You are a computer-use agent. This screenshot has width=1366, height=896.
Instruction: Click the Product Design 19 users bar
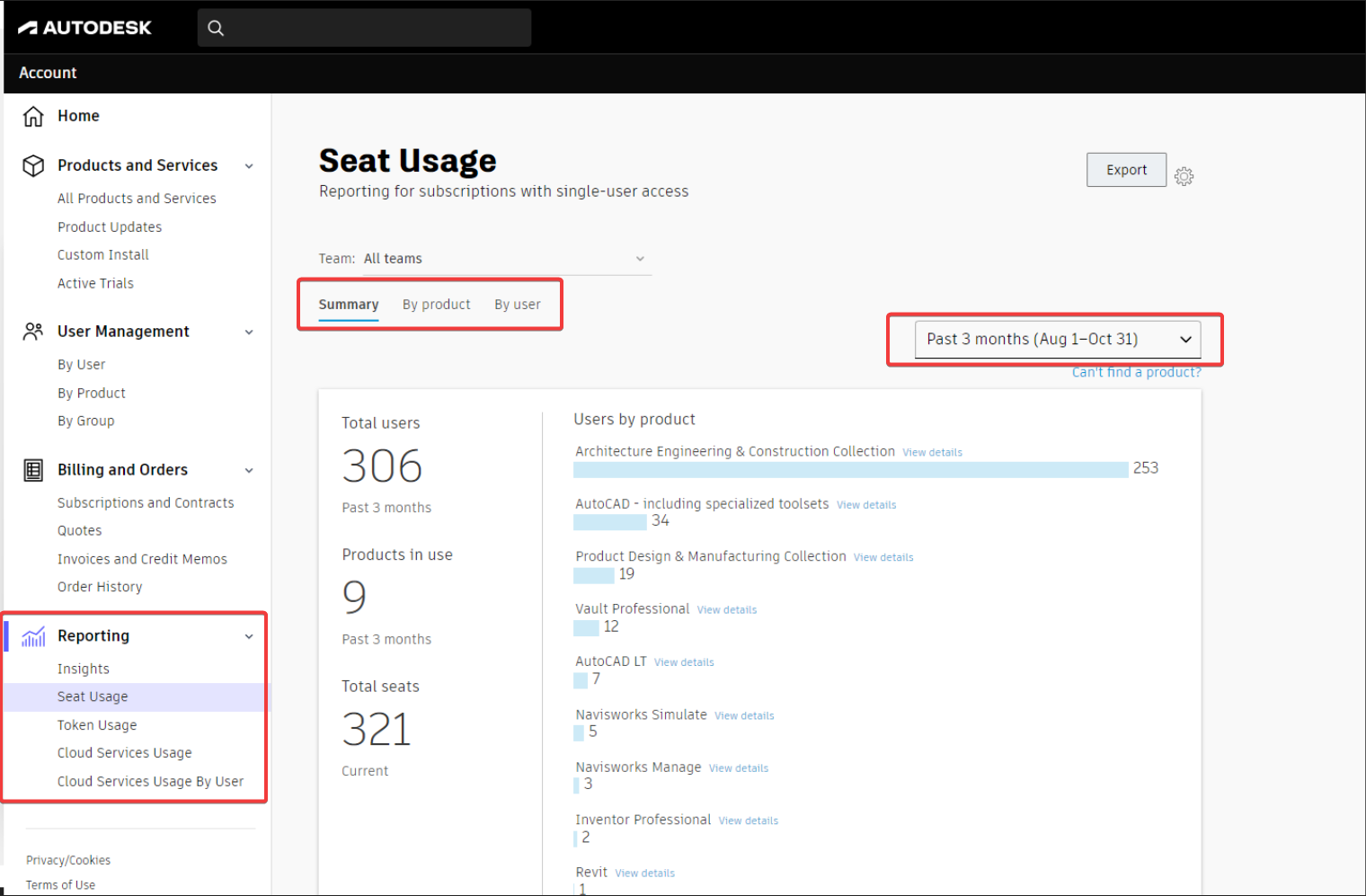point(594,575)
